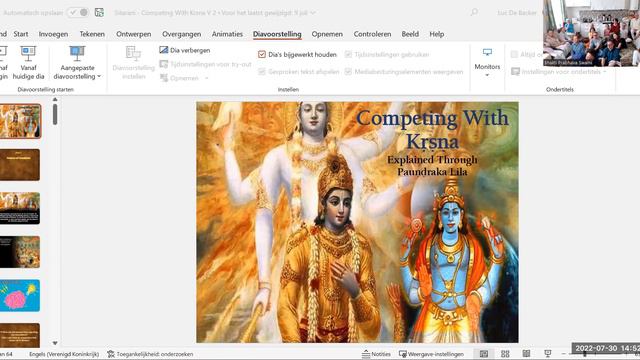Open the Opnemen tab
Viewport: 640px width, 360px height.
pyautogui.click(x=327, y=34)
